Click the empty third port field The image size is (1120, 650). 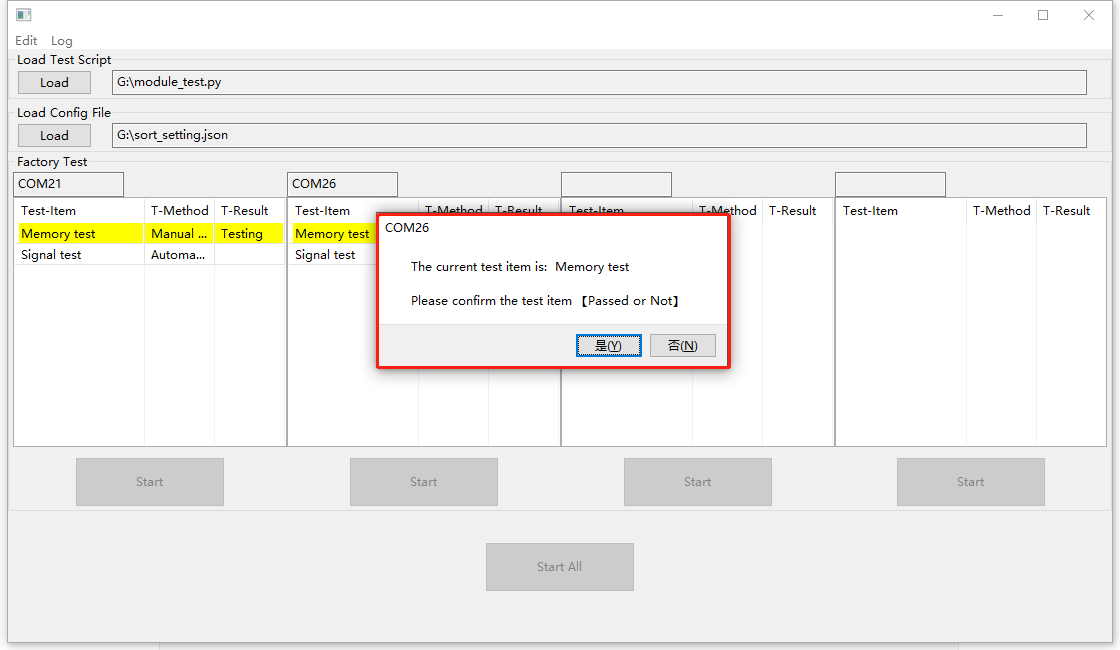(616, 184)
